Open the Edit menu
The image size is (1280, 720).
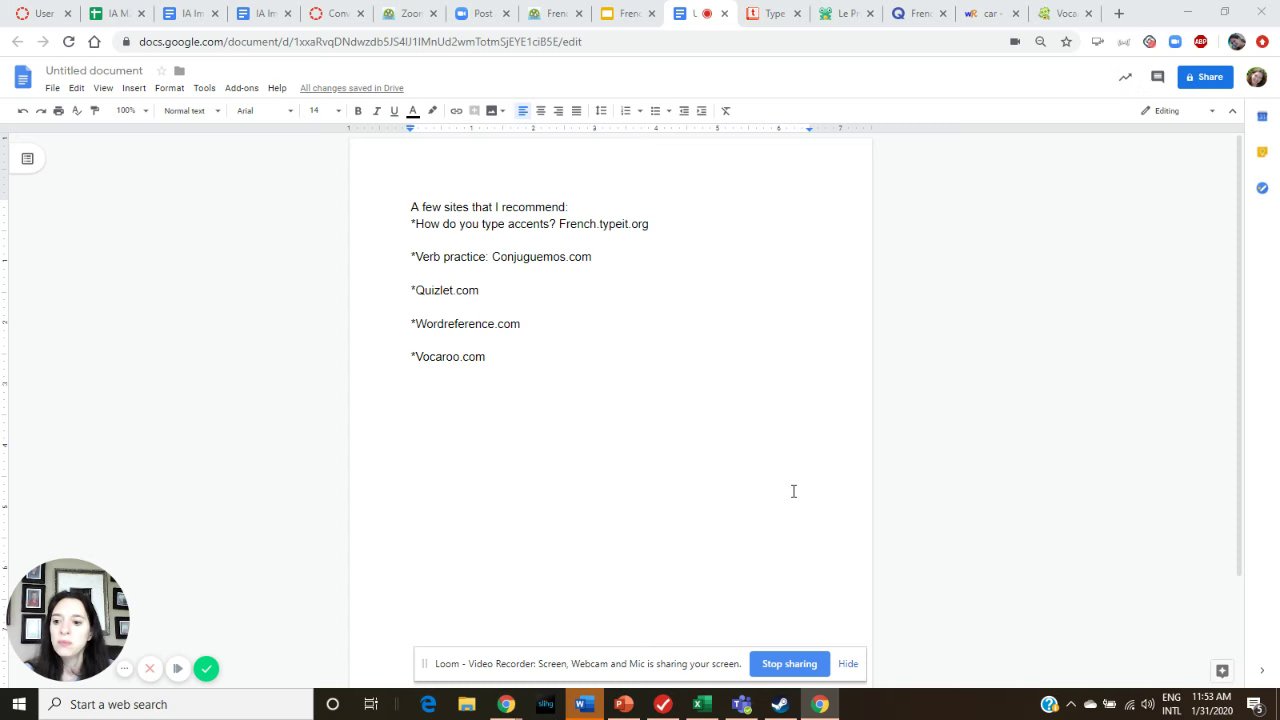[x=76, y=88]
